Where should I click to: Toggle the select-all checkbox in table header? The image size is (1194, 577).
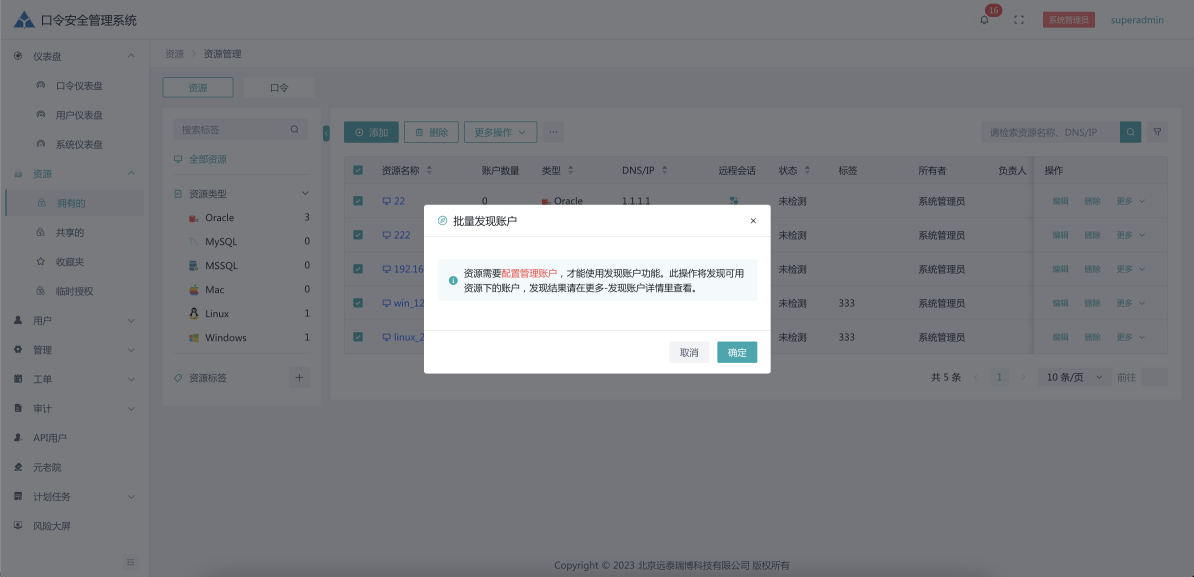(358, 170)
